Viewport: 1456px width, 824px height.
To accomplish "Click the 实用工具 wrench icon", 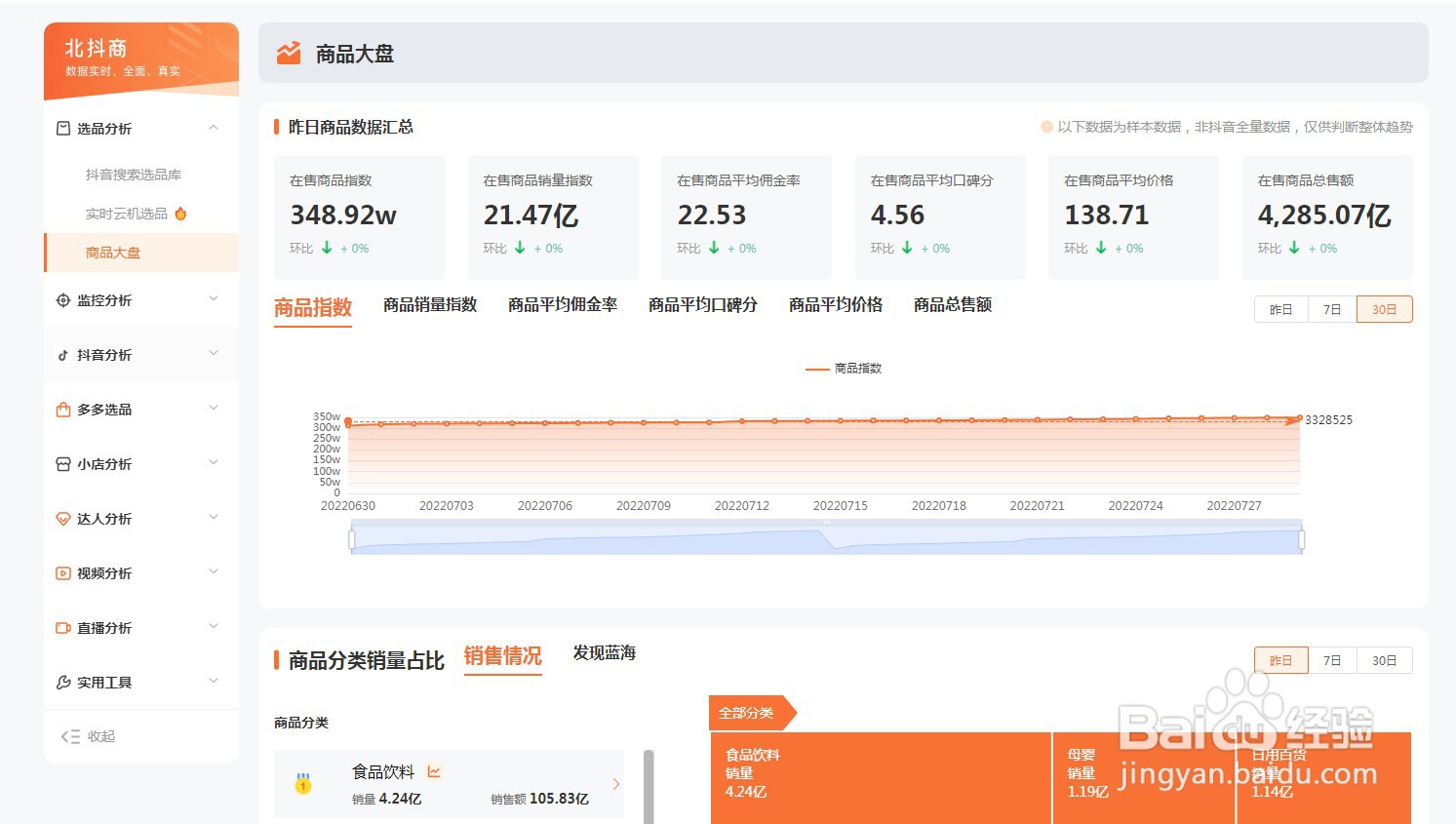I will pos(63,683).
